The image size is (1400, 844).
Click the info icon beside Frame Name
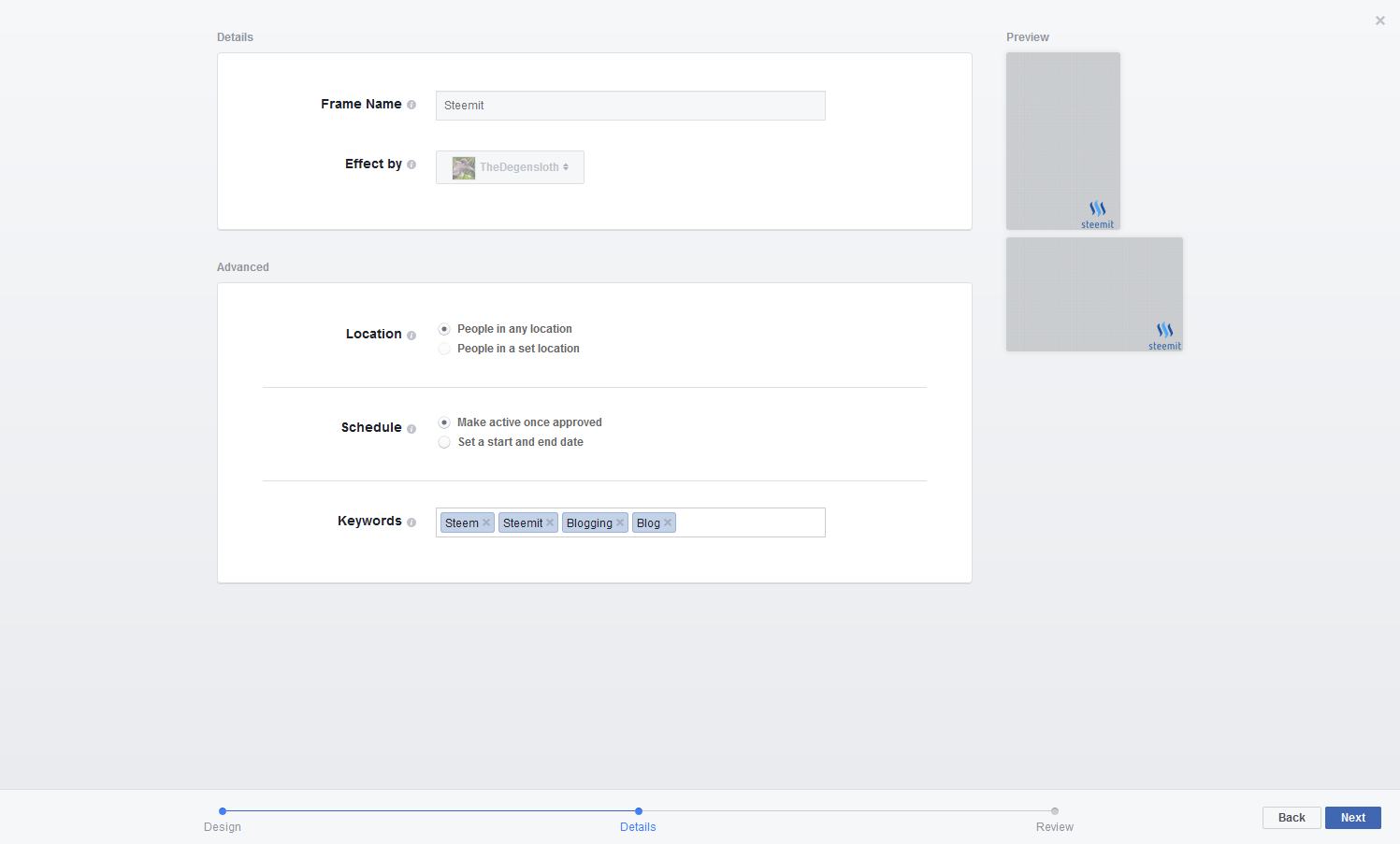[411, 105]
